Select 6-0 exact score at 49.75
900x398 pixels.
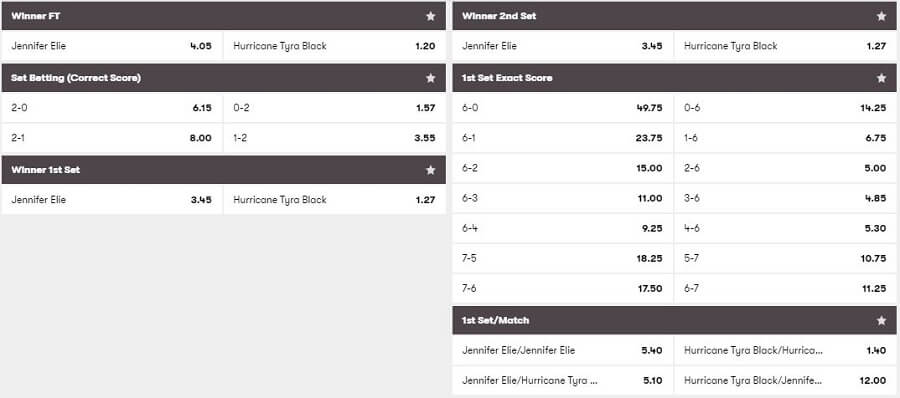[562, 107]
